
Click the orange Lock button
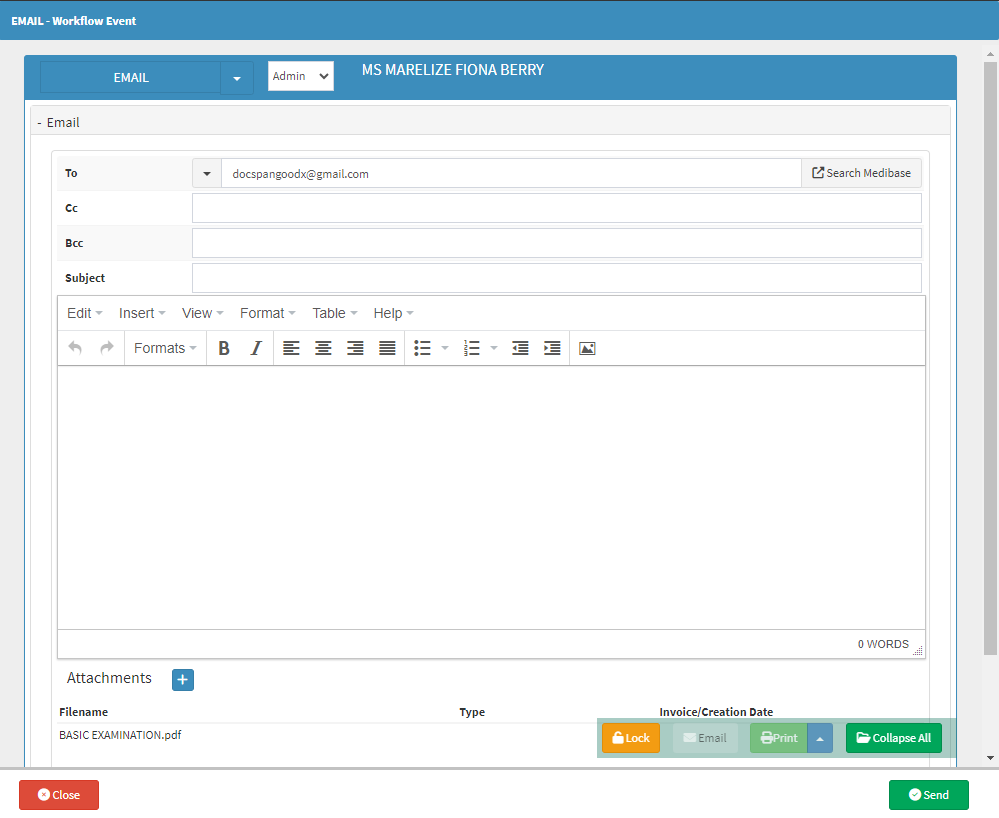630,738
